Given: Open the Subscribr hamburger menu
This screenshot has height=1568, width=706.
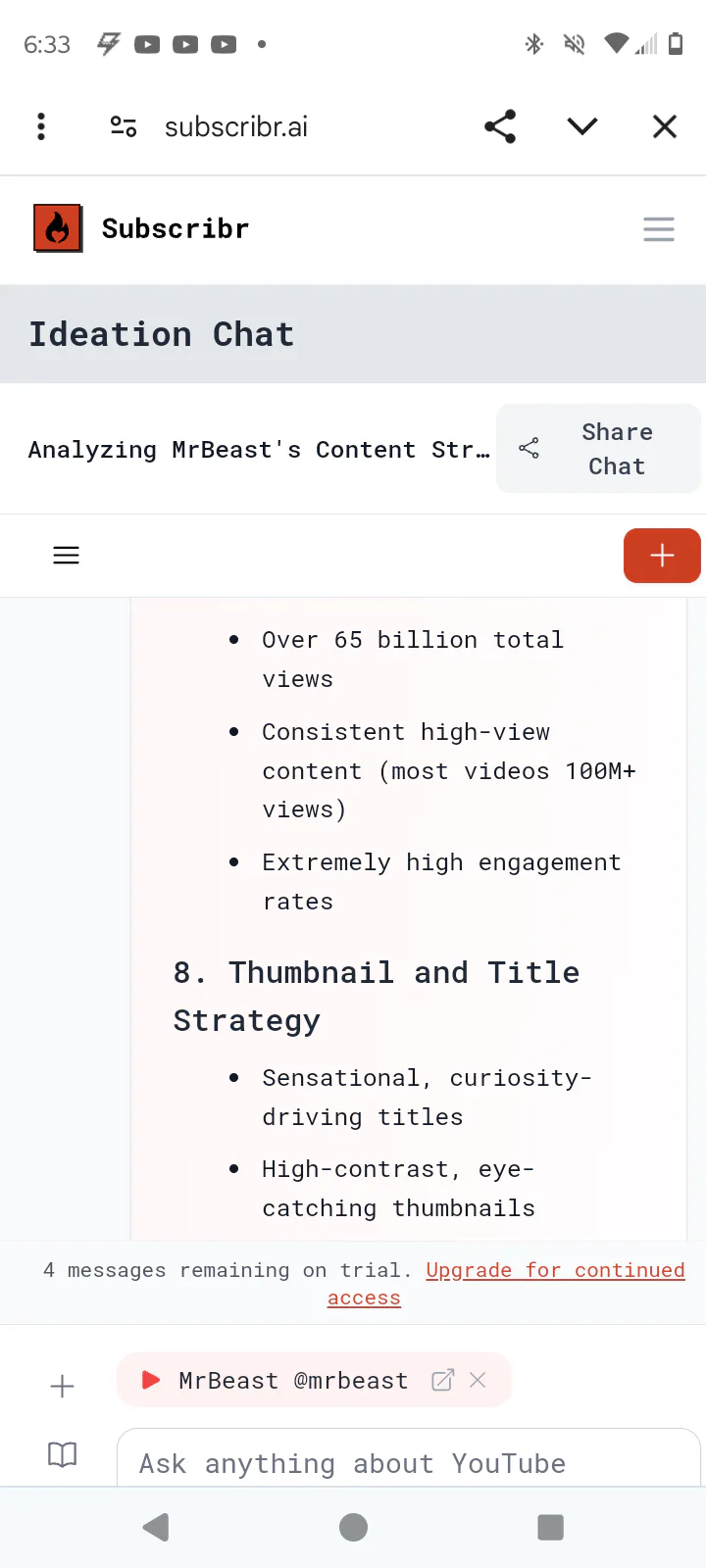Looking at the screenshot, I should click(658, 229).
